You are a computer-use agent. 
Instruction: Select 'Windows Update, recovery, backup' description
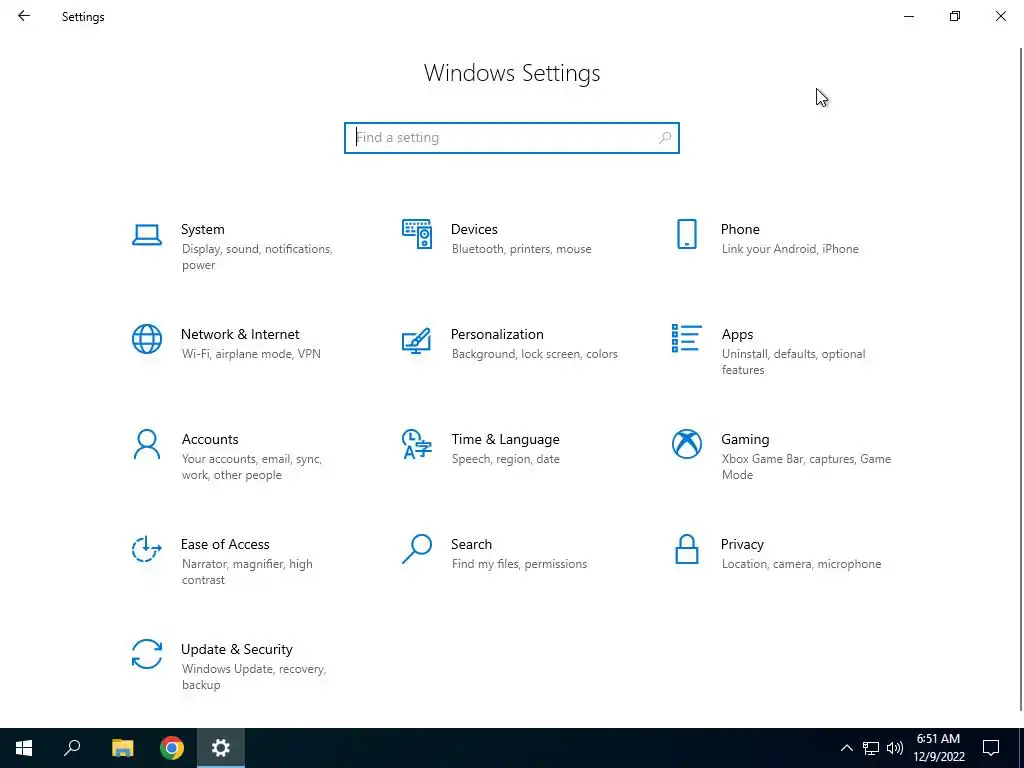pos(253,677)
